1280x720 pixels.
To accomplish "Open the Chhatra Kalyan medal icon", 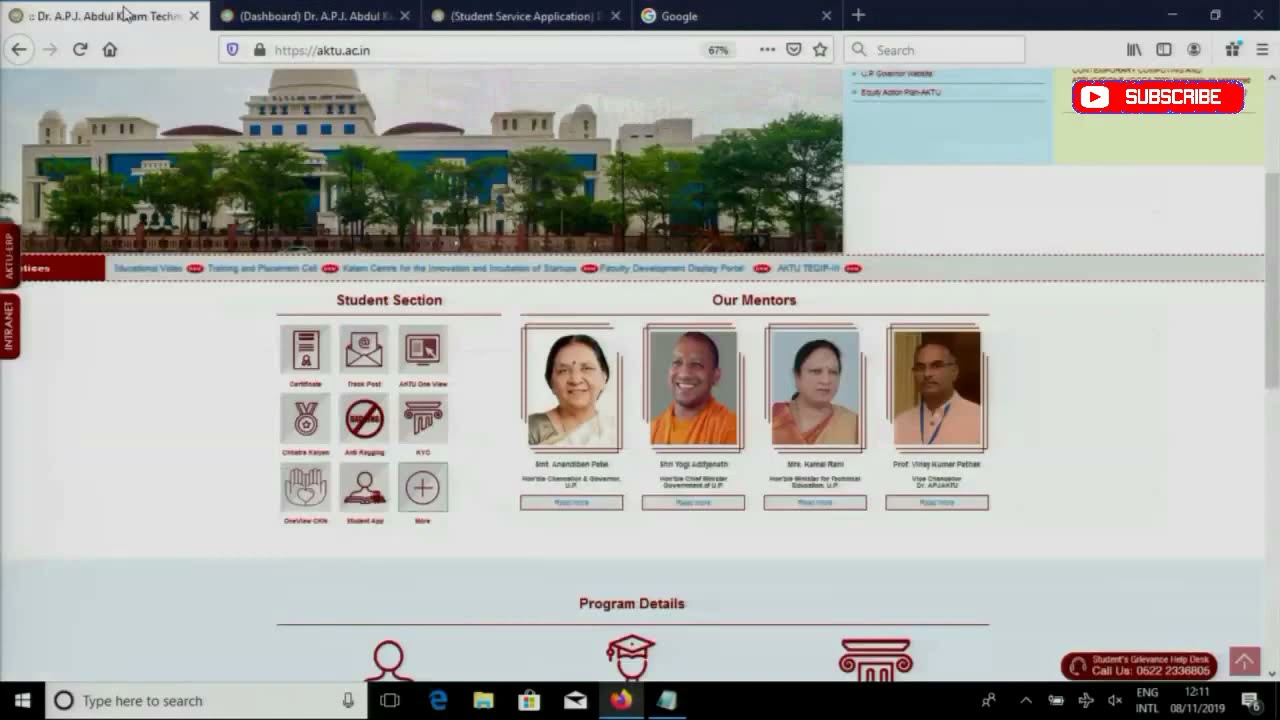I will pyautogui.click(x=305, y=418).
